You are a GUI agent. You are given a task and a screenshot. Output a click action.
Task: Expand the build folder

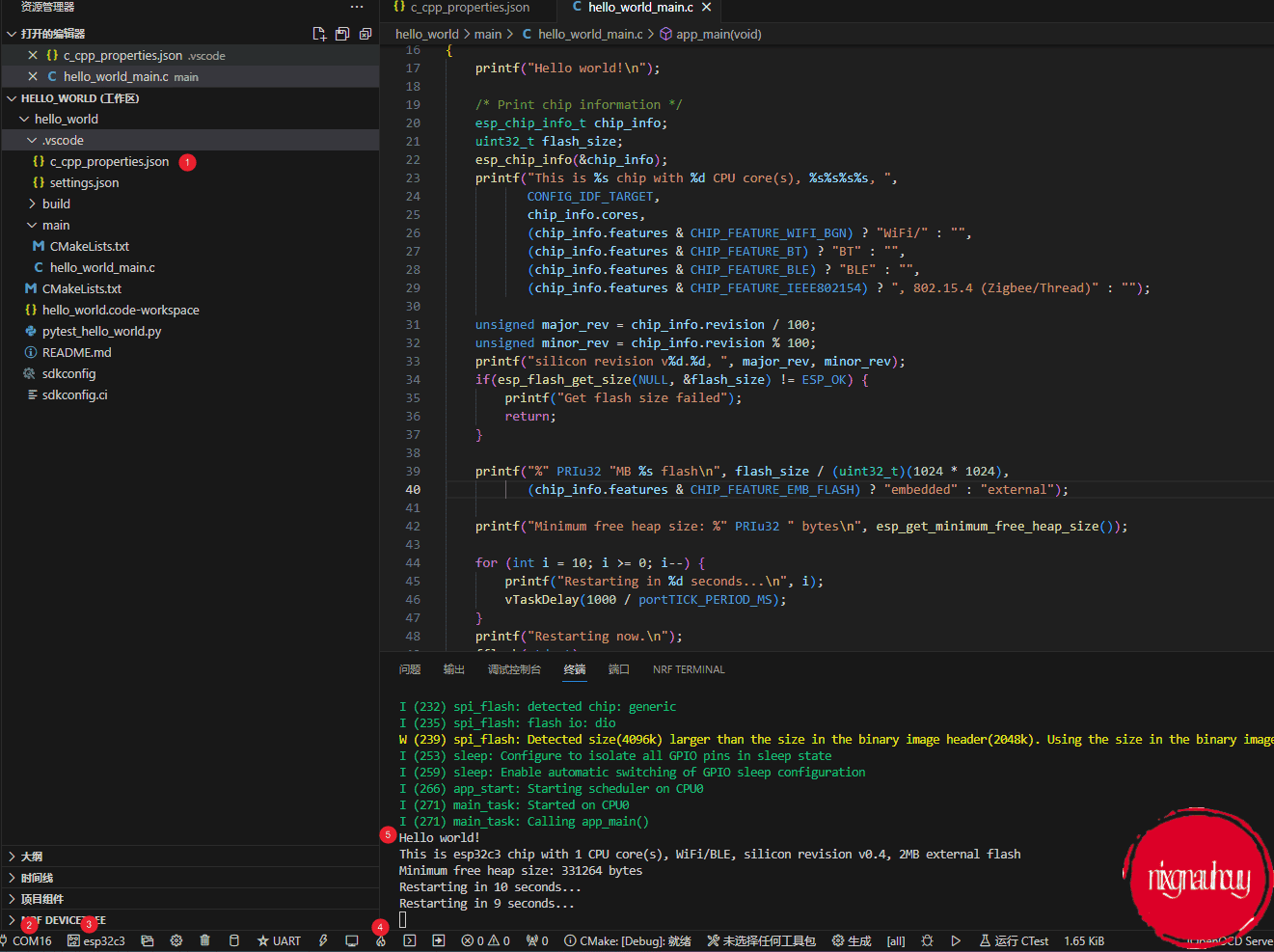pos(56,204)
